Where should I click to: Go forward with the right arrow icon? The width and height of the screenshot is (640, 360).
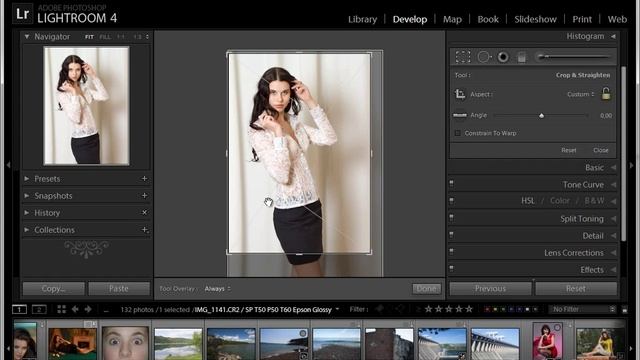tap(88, 309)
